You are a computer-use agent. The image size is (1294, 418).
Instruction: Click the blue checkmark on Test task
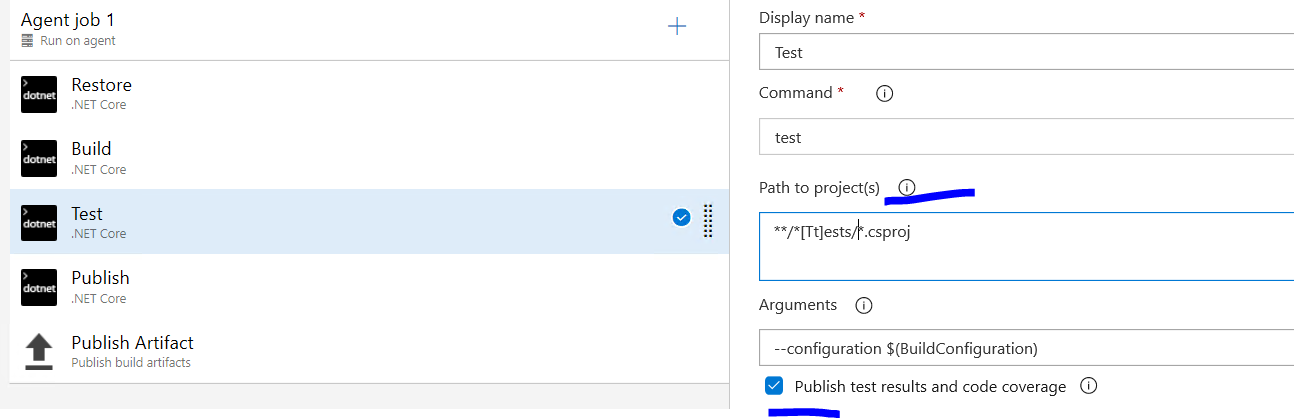click(x=681, y=217)
